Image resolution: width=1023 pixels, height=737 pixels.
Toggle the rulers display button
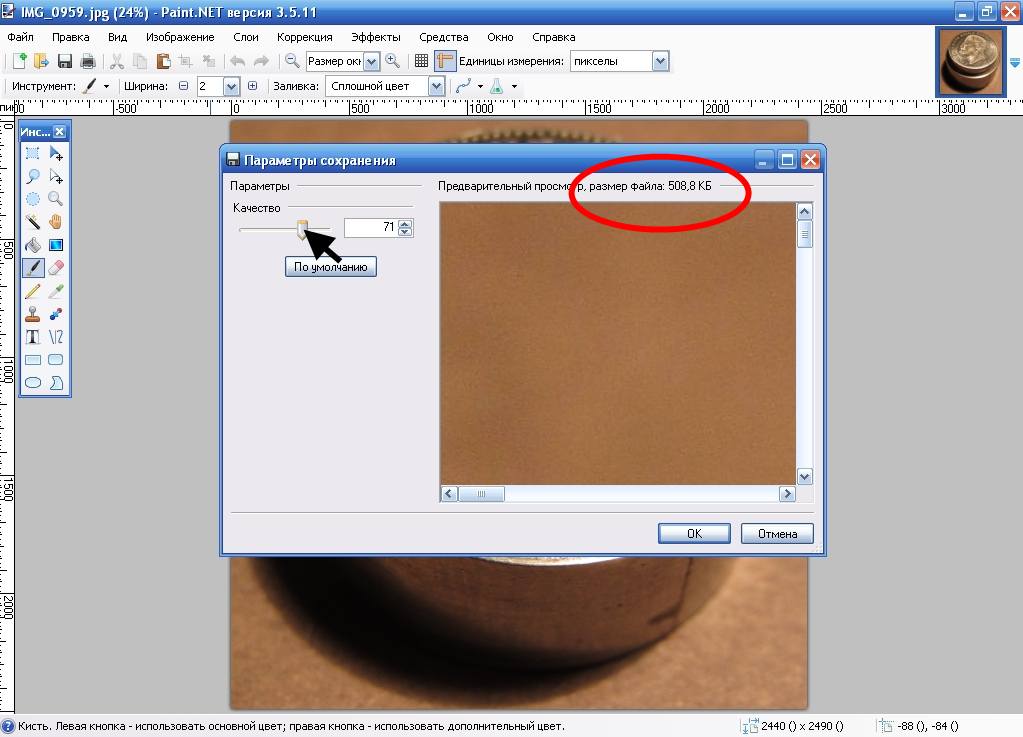click(444, 61)
